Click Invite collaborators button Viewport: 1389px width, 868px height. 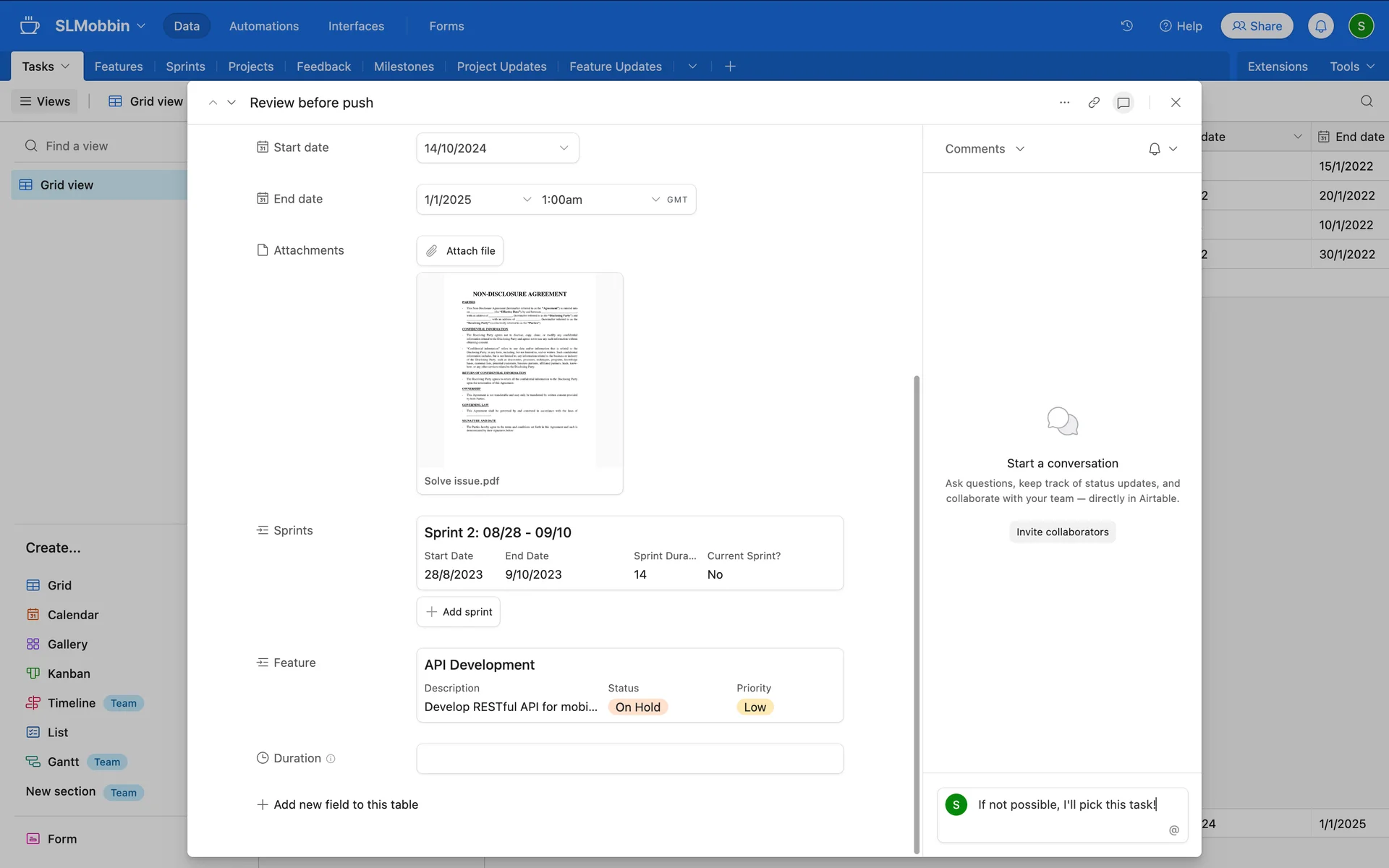point(1062,532)
